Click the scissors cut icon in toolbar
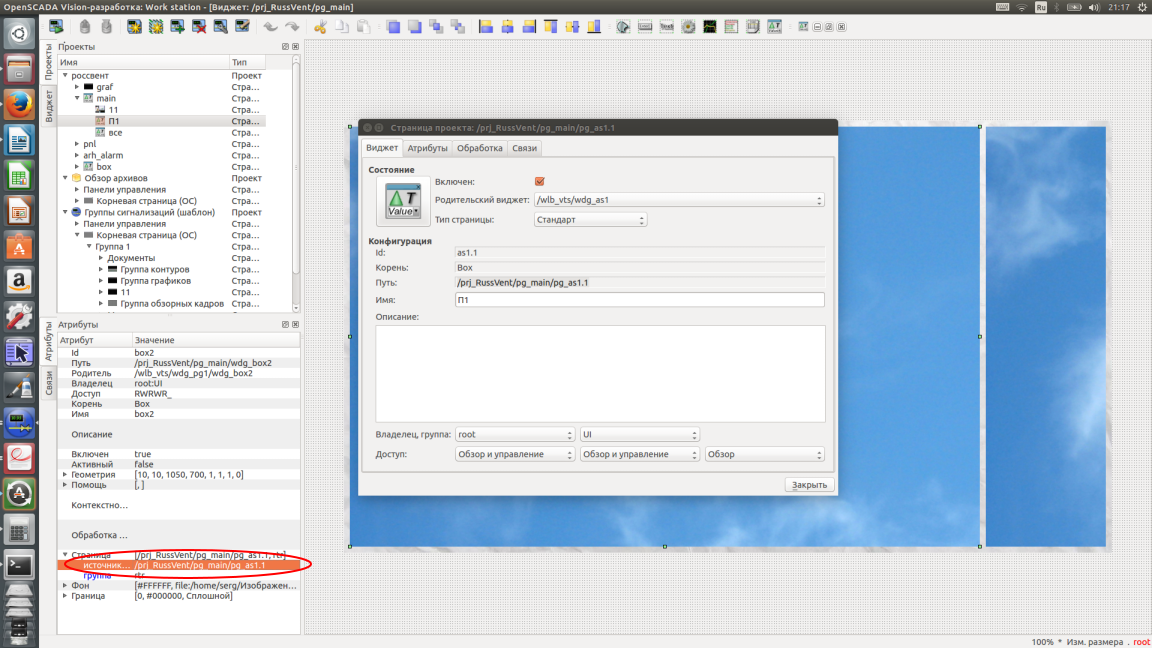 tap(321, 27)
